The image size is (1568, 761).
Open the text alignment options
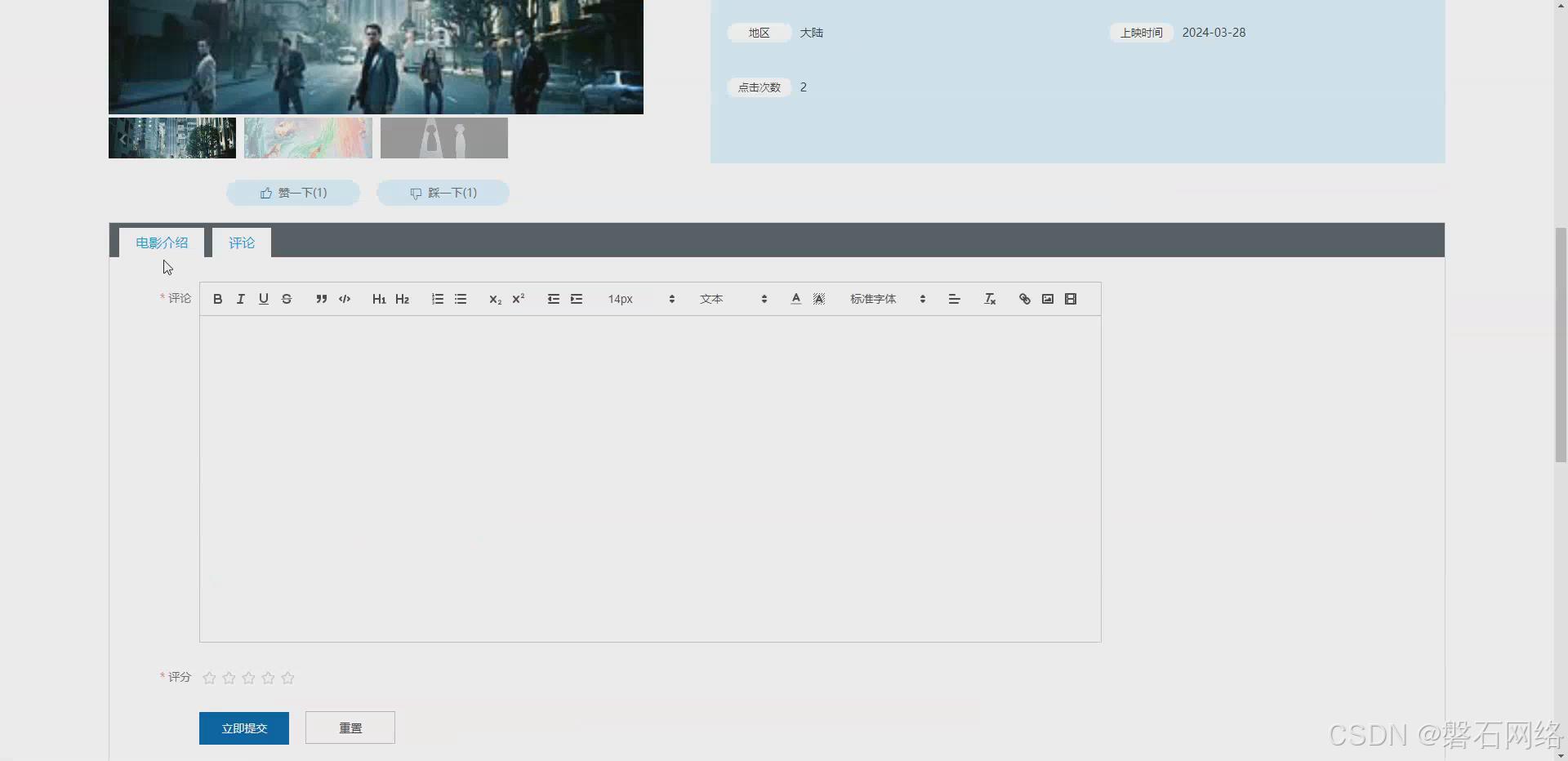[x=954, y=299]
